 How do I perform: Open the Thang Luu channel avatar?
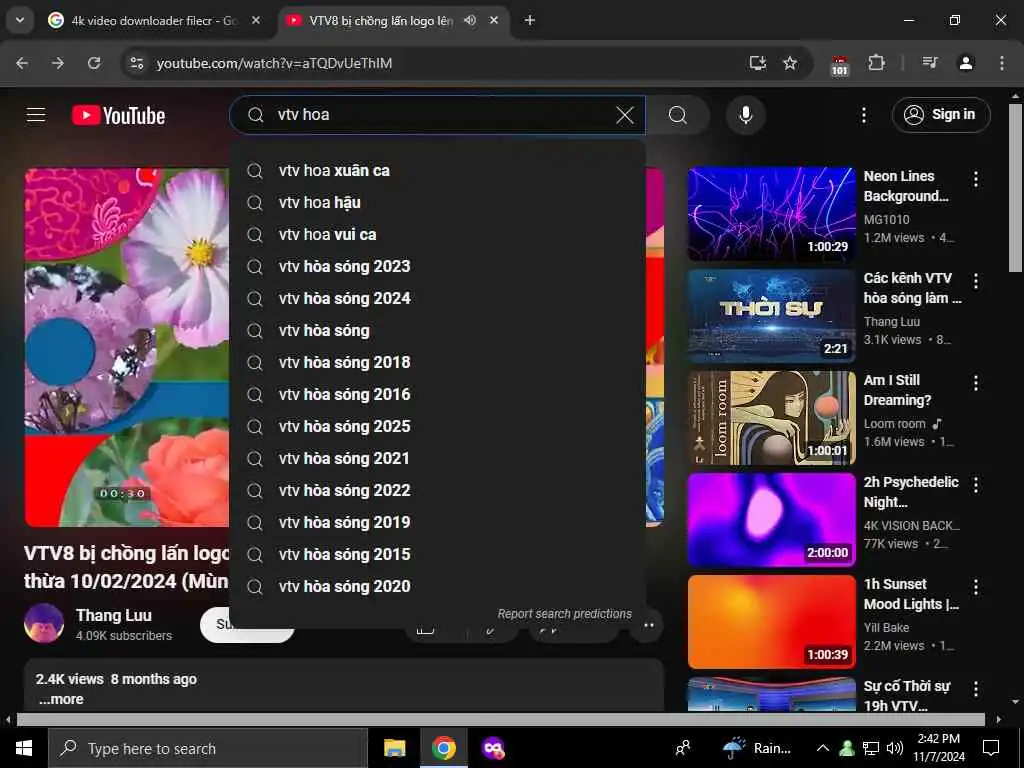coord(44,624)
